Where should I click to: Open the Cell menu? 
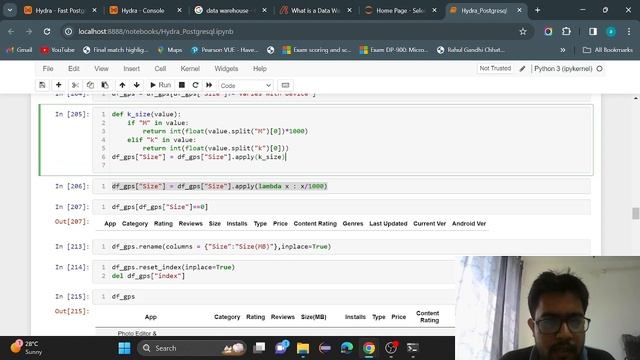pos(160,69)
